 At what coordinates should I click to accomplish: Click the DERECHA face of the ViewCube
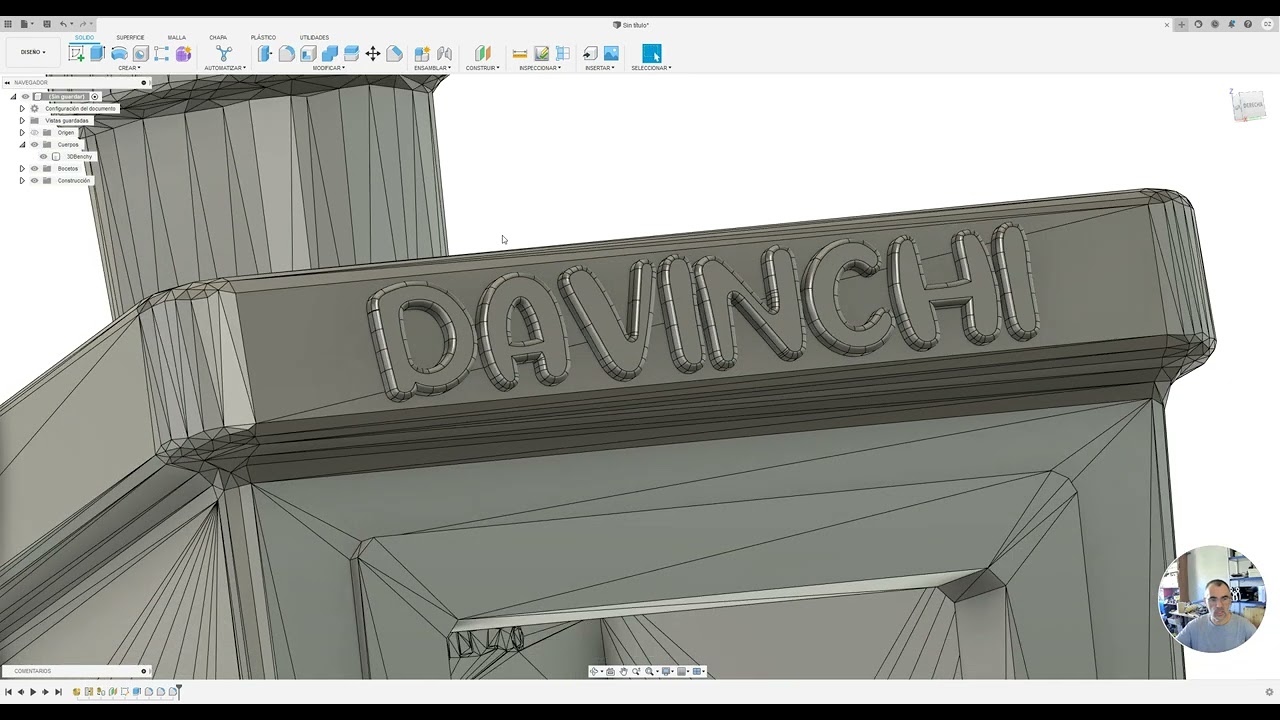point(1252,104)
